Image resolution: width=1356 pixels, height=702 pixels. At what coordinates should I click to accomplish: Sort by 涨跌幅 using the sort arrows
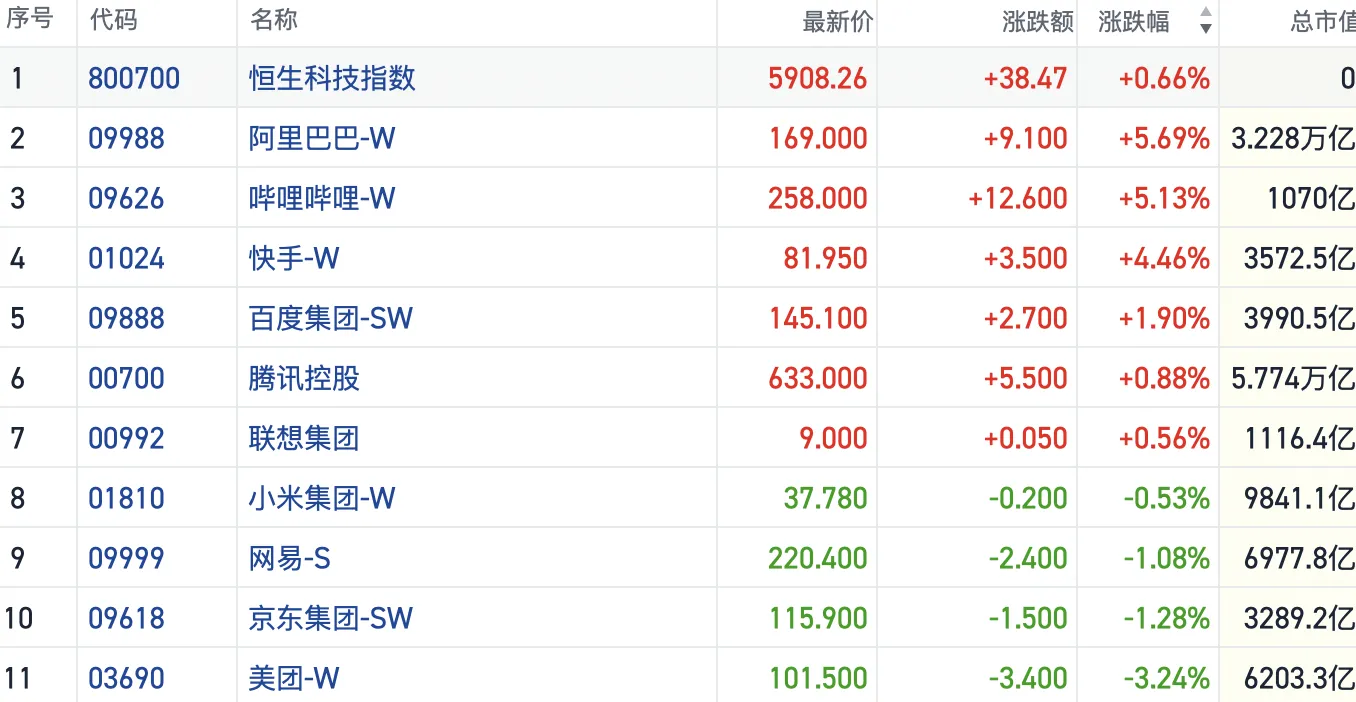click(x=1205, y=21)
